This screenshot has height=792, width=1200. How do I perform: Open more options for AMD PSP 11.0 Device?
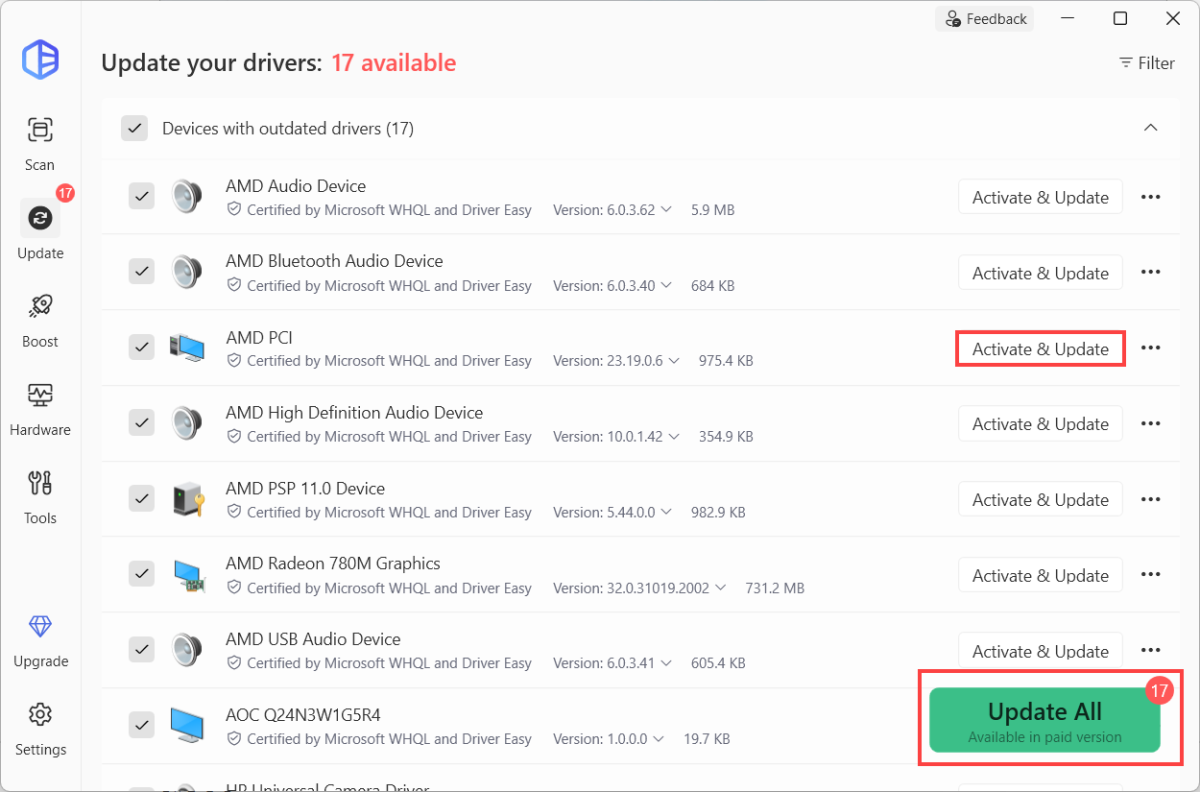coord(1151,499)
